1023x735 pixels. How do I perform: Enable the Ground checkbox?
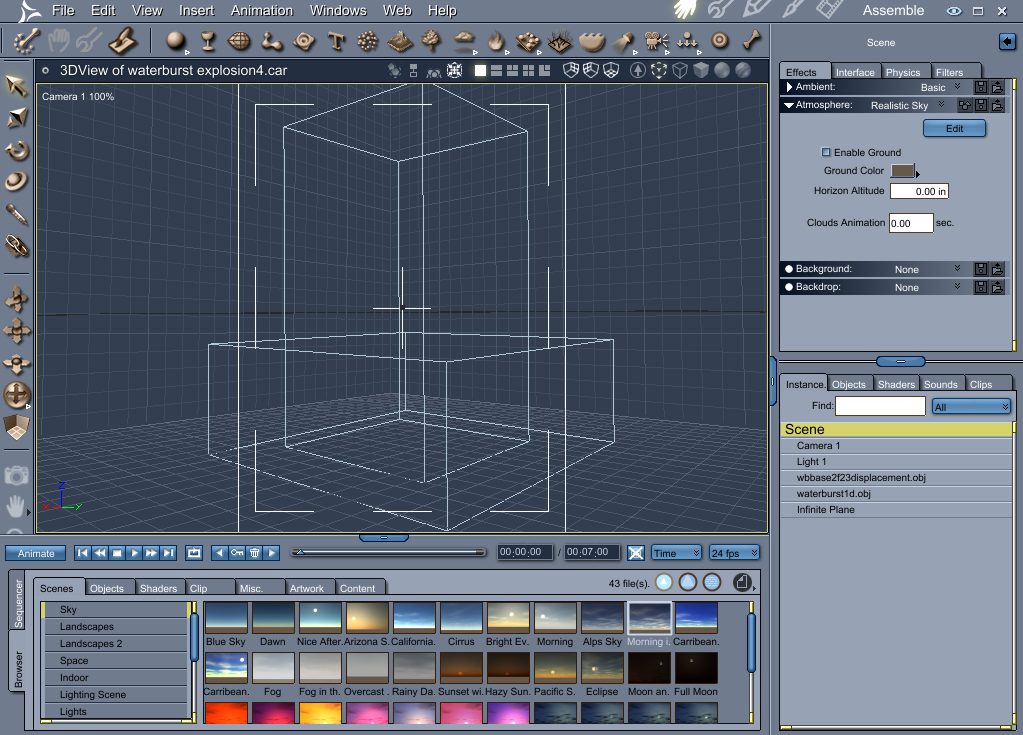point(826,153)
